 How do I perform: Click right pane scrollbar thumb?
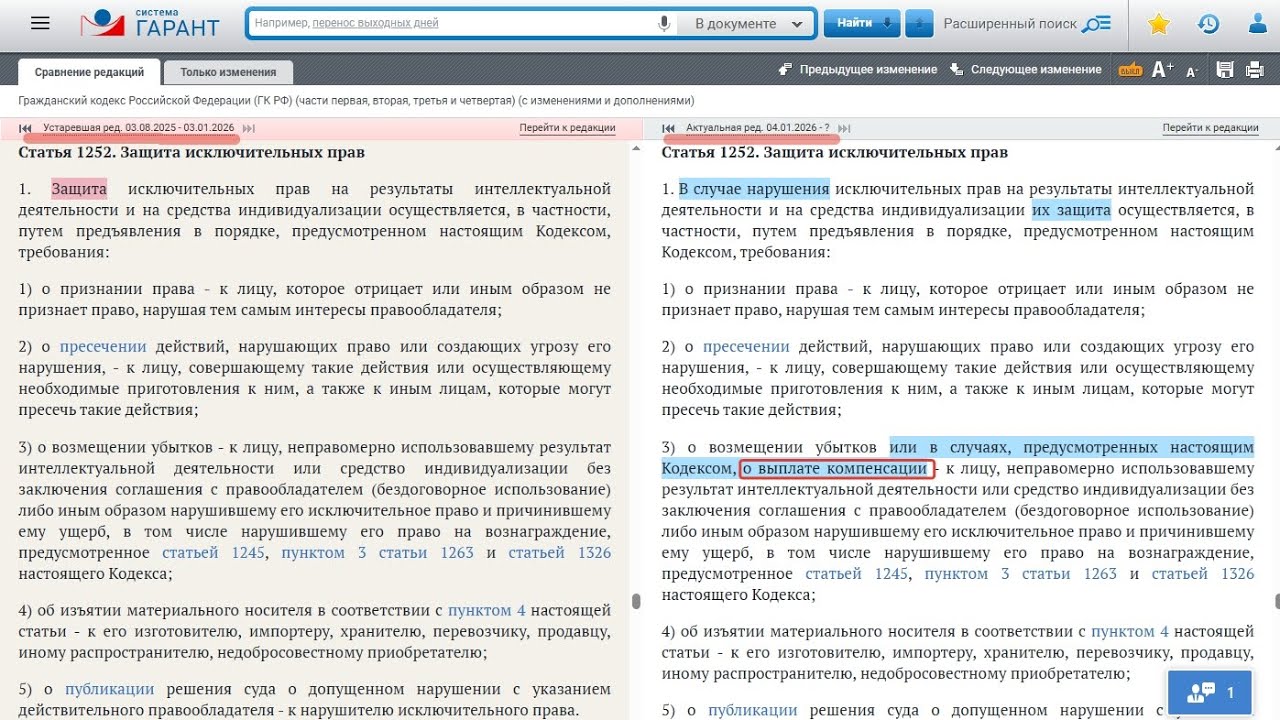click(1276, 601)
